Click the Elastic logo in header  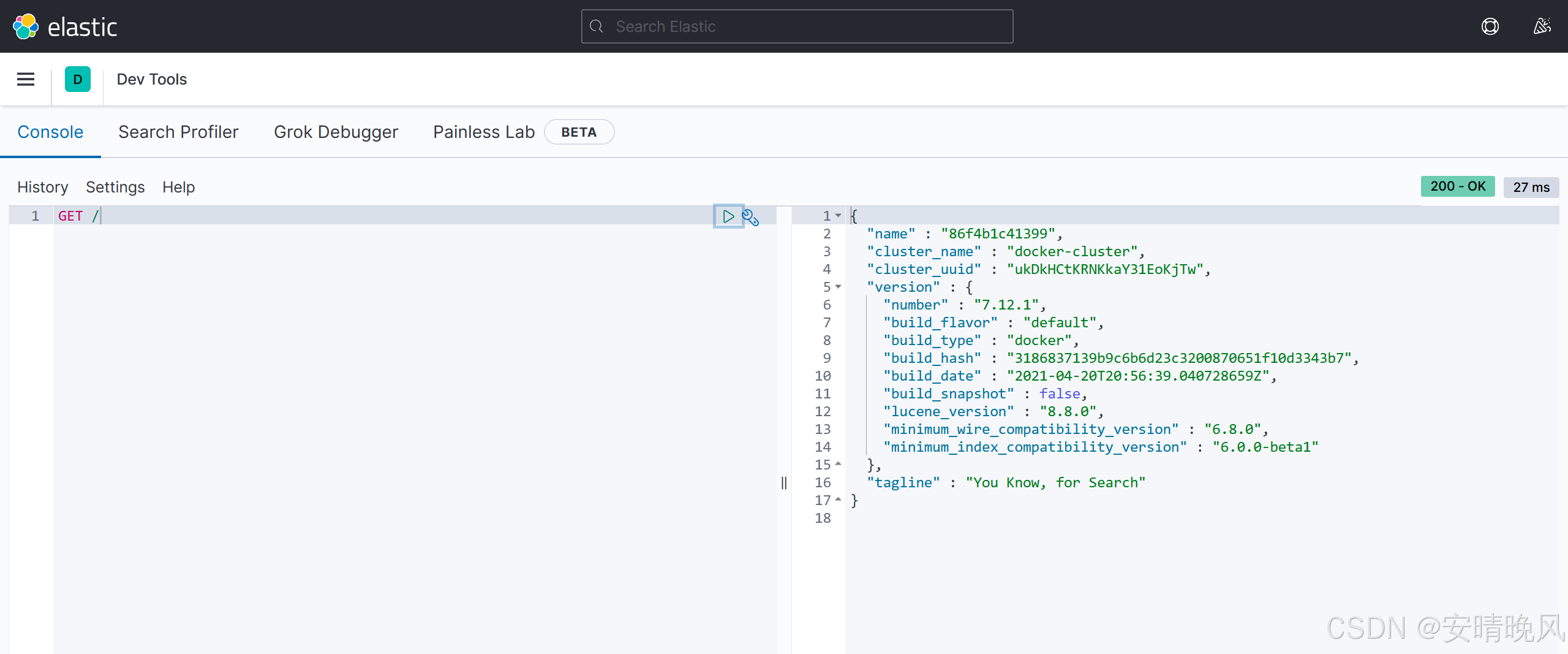pyautogui.click(x=64, y=27)
